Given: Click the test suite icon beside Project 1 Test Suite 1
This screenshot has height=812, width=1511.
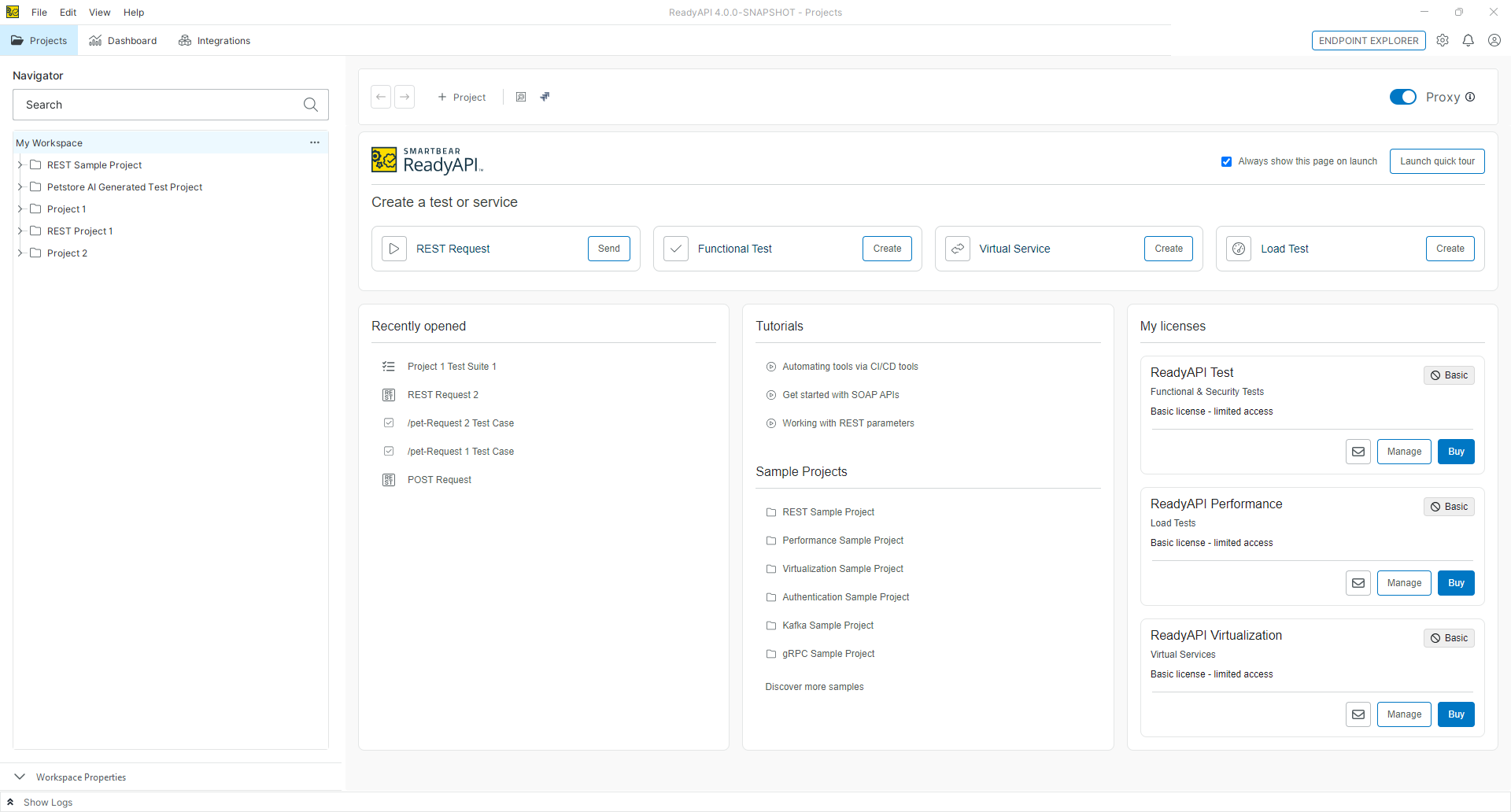Looking at the screenshot, I should coord(389,367).
